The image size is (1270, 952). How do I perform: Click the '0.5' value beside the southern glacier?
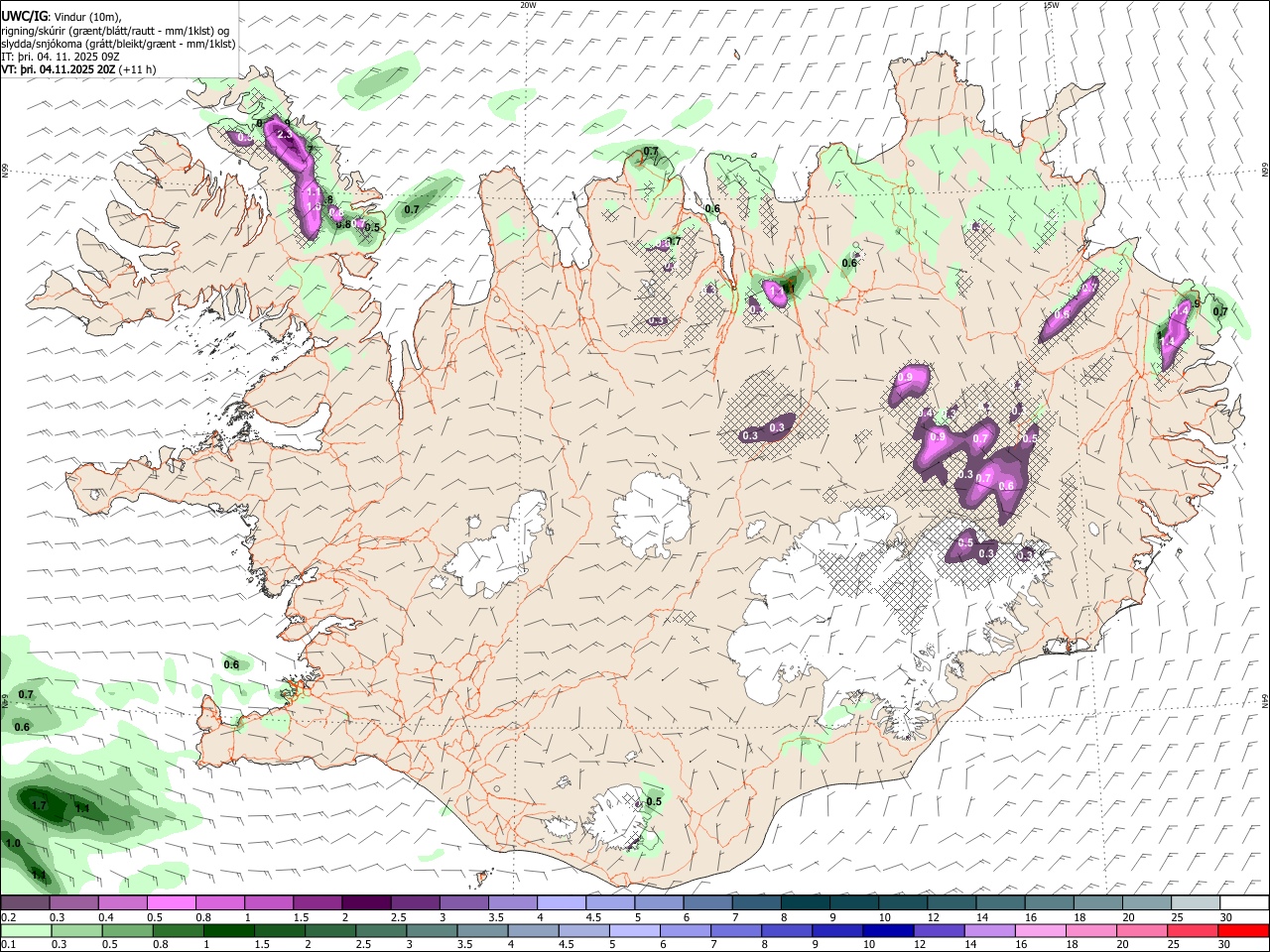(654, 801)
